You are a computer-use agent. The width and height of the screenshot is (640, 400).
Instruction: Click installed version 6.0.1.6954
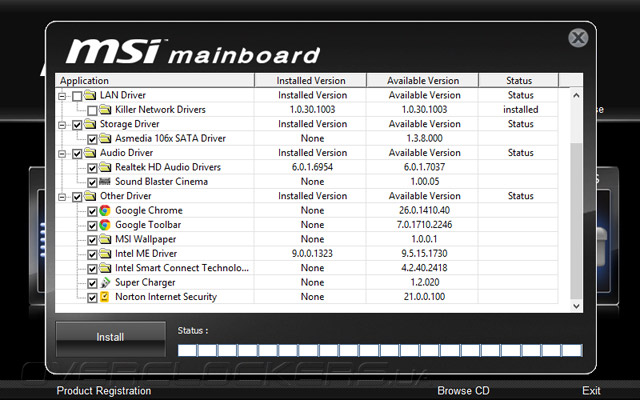(x=312, y=167)
